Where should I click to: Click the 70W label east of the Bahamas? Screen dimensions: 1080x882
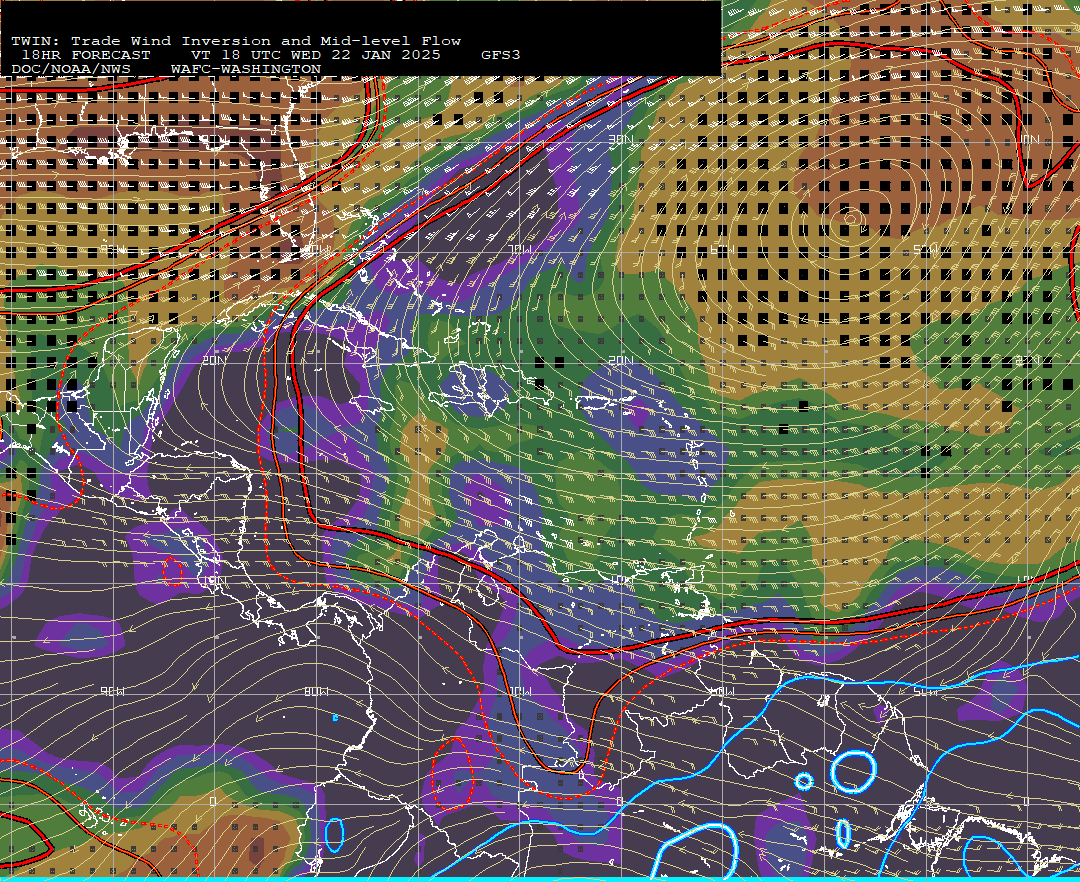520,249
